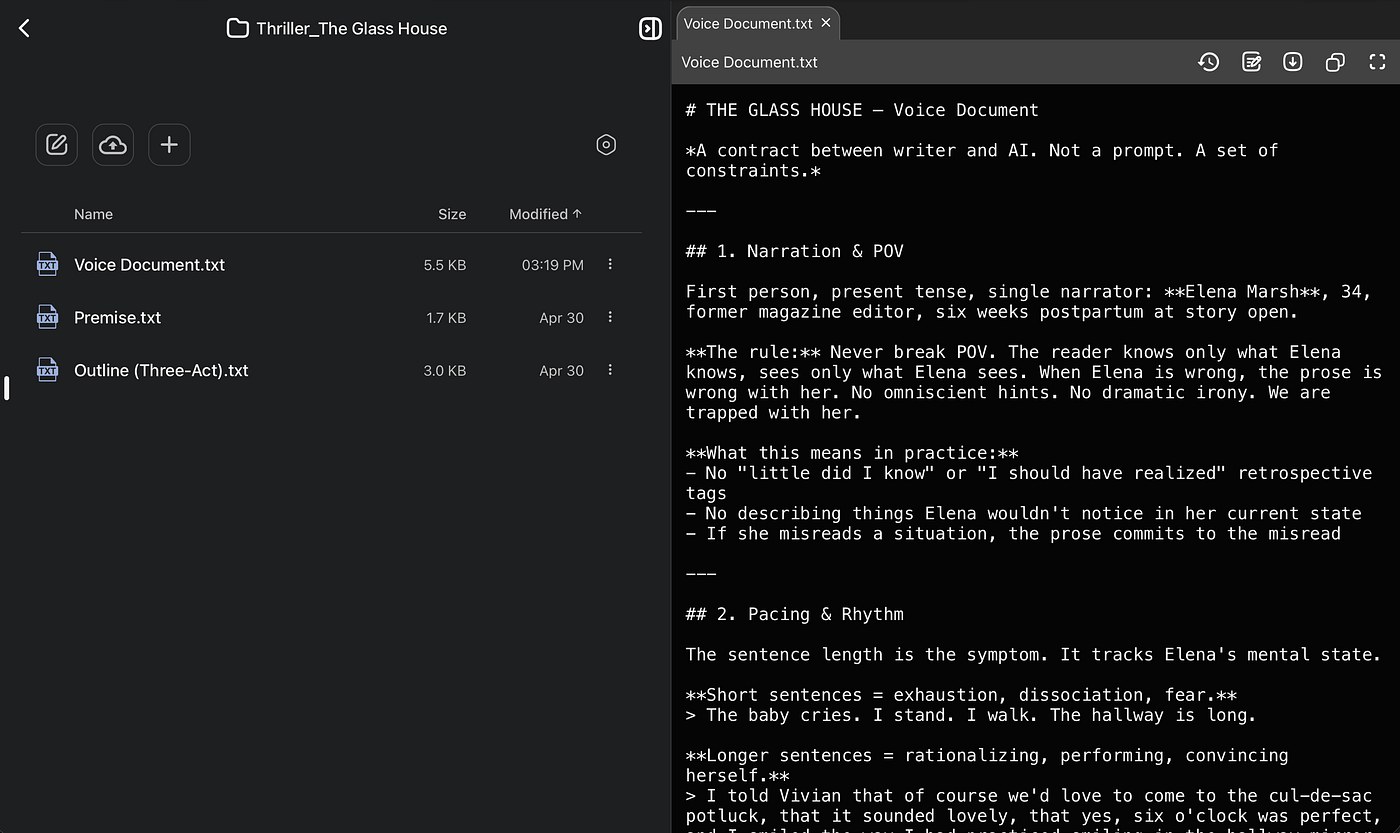
Task: View version history of the document
Action: 1208,62
